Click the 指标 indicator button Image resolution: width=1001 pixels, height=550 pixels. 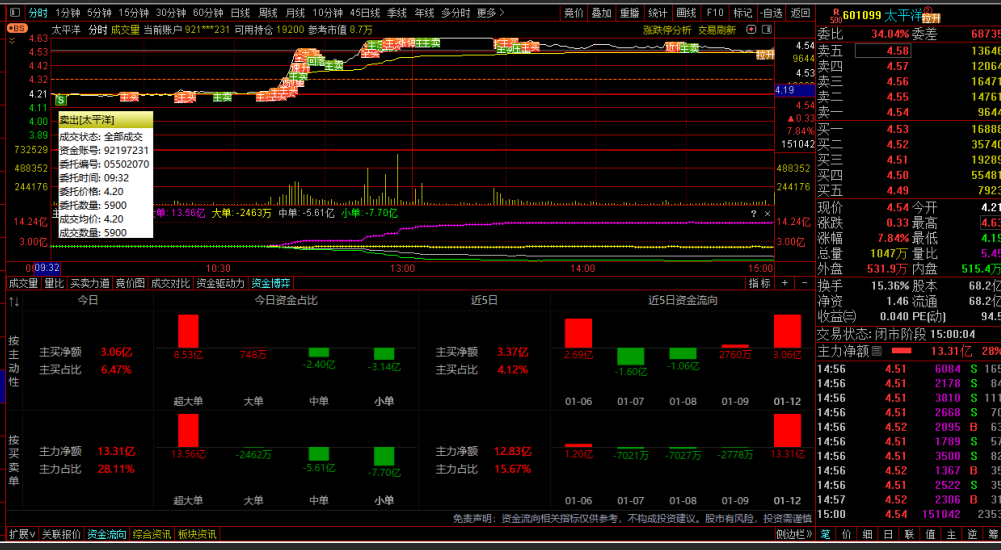point(760,283)
